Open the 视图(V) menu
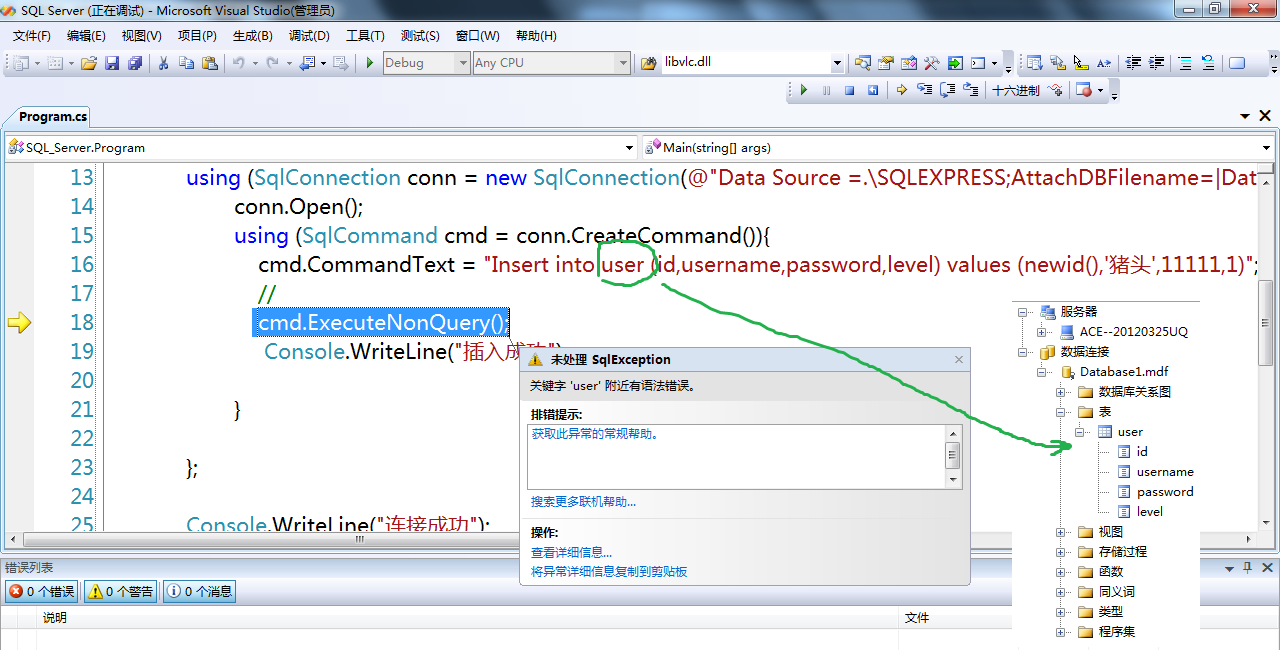This screenshot has height=650, width=1280. (141, 36)
